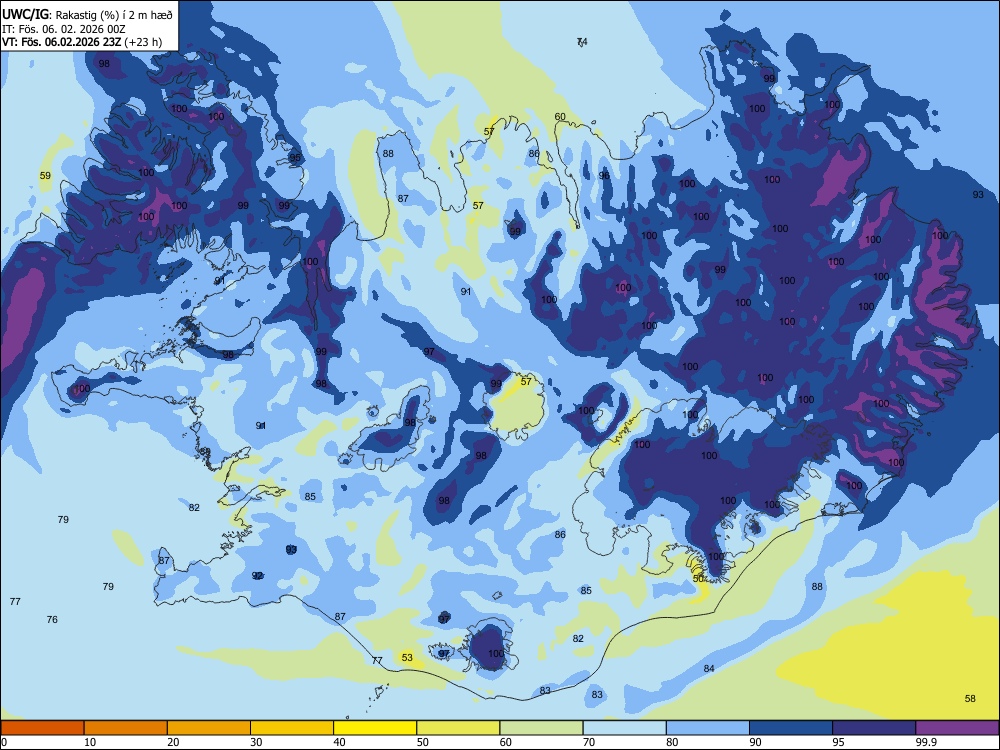Click the '95' value in the northwest

[295, 158]
